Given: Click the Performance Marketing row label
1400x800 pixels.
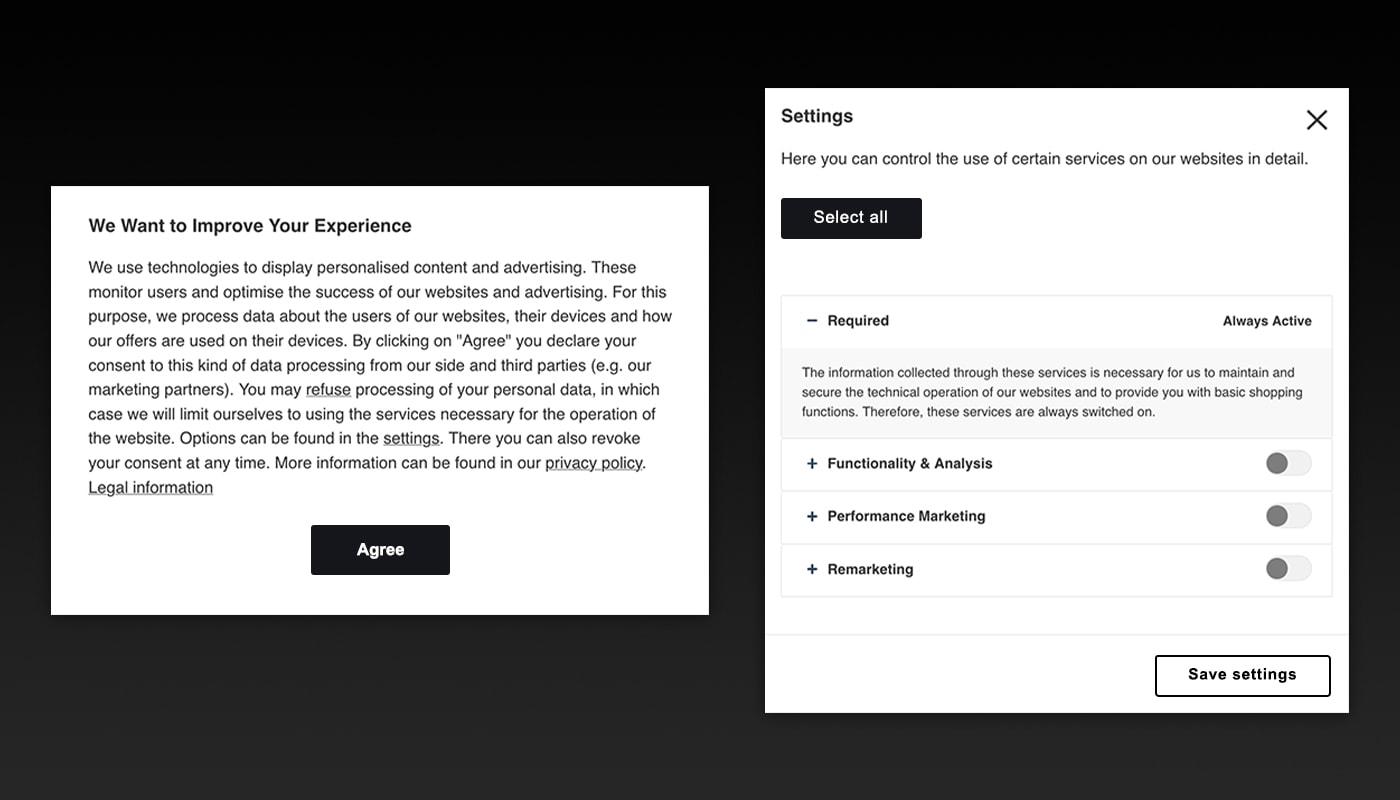Looking at the screenshot, I should (906, 517).
